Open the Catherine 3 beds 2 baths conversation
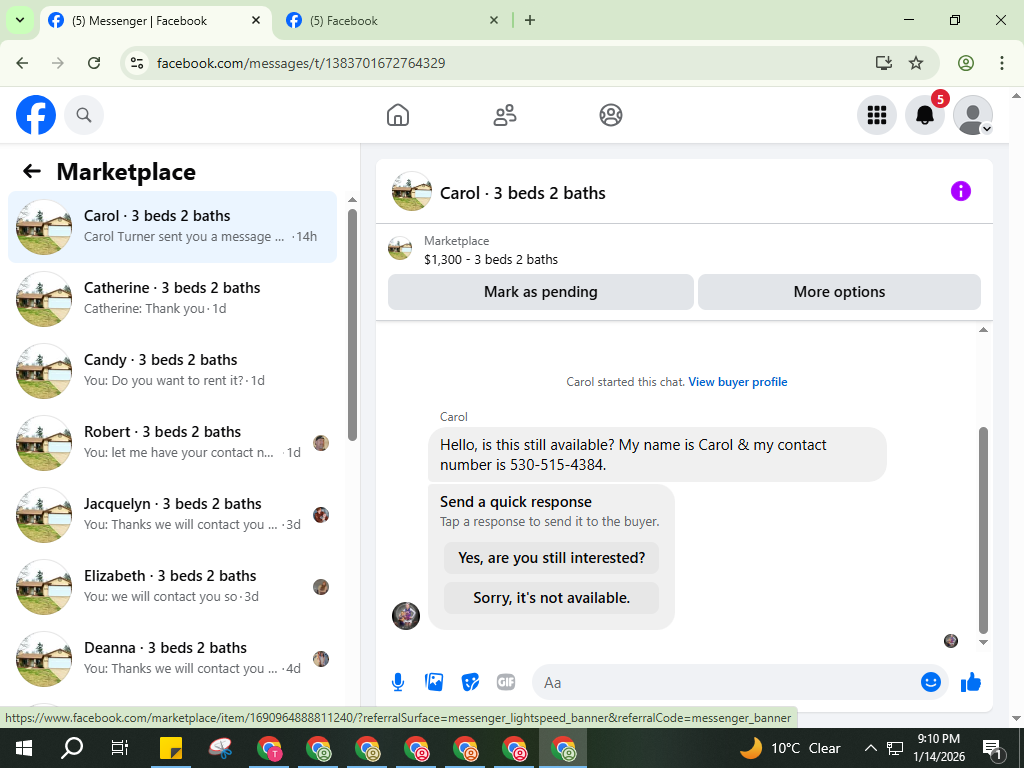 pos(172,298)
